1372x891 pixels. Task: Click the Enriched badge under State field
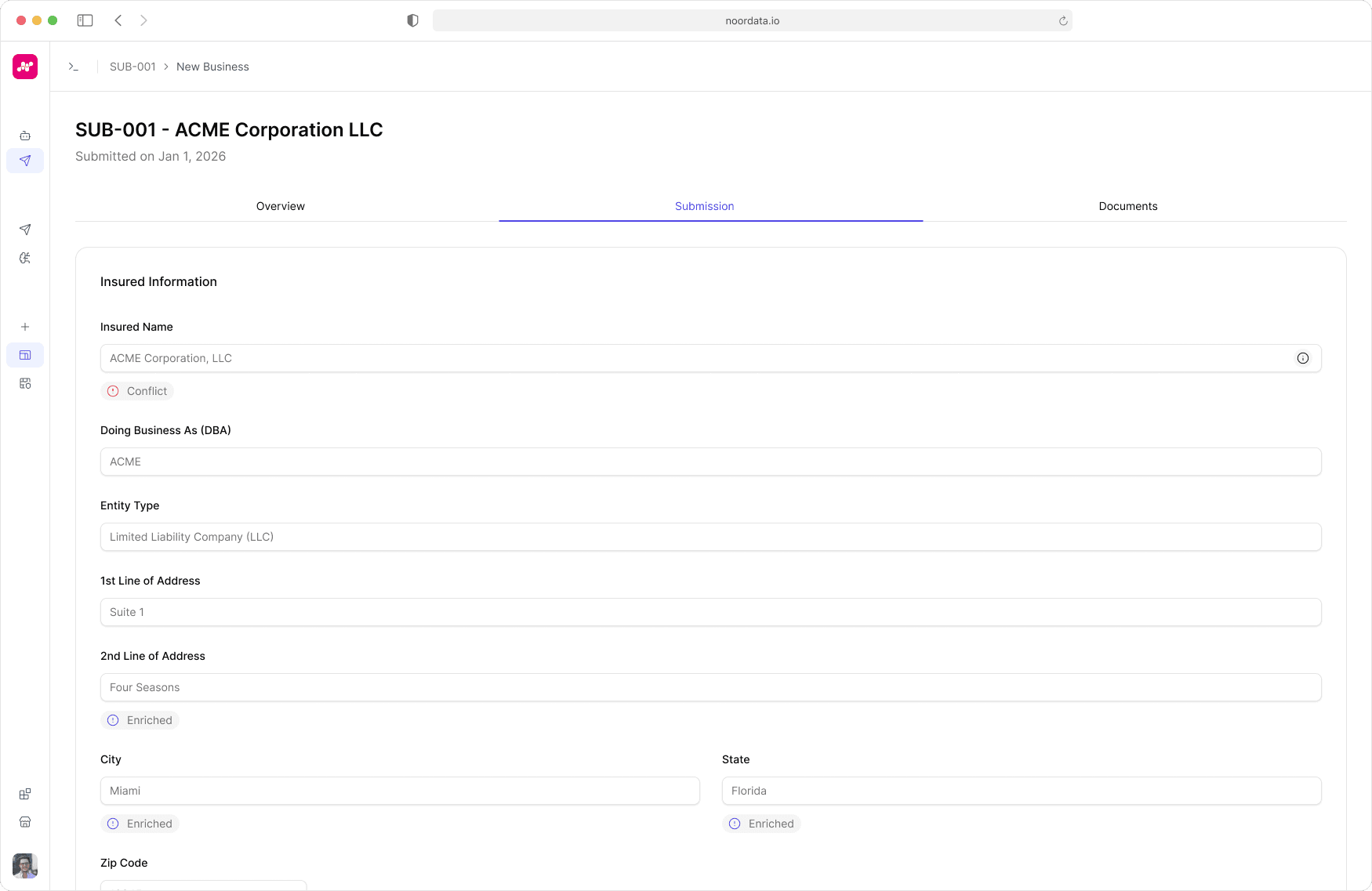761,824
